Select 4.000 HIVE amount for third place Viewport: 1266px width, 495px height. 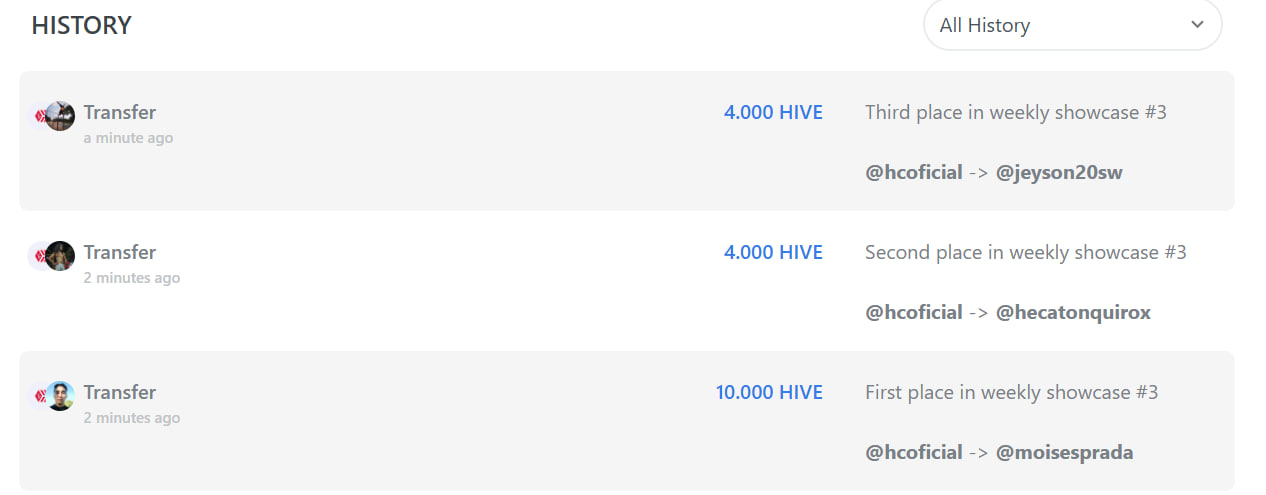773,112
